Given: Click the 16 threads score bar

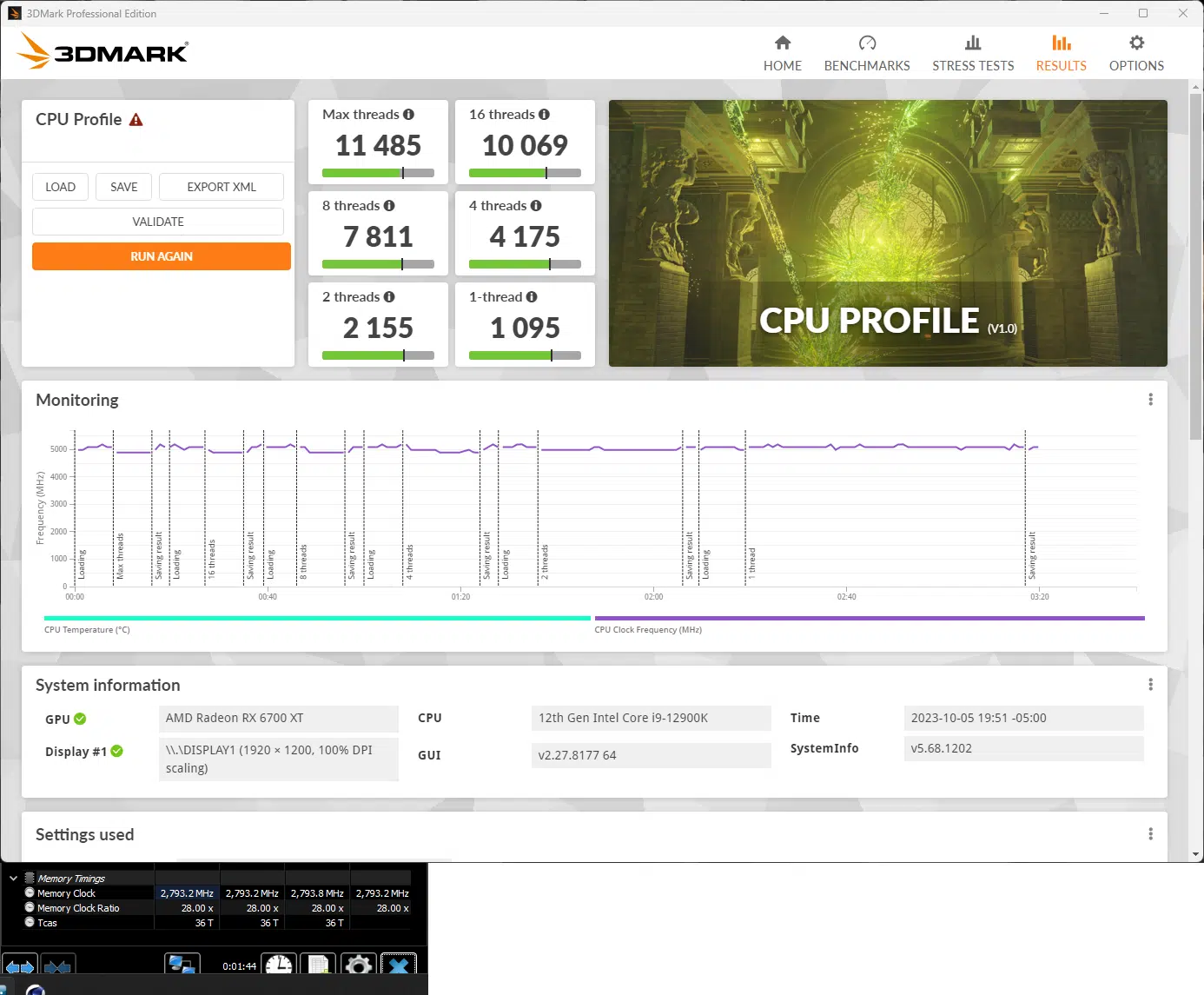Looking at the screenshot, I should (525, 173).
